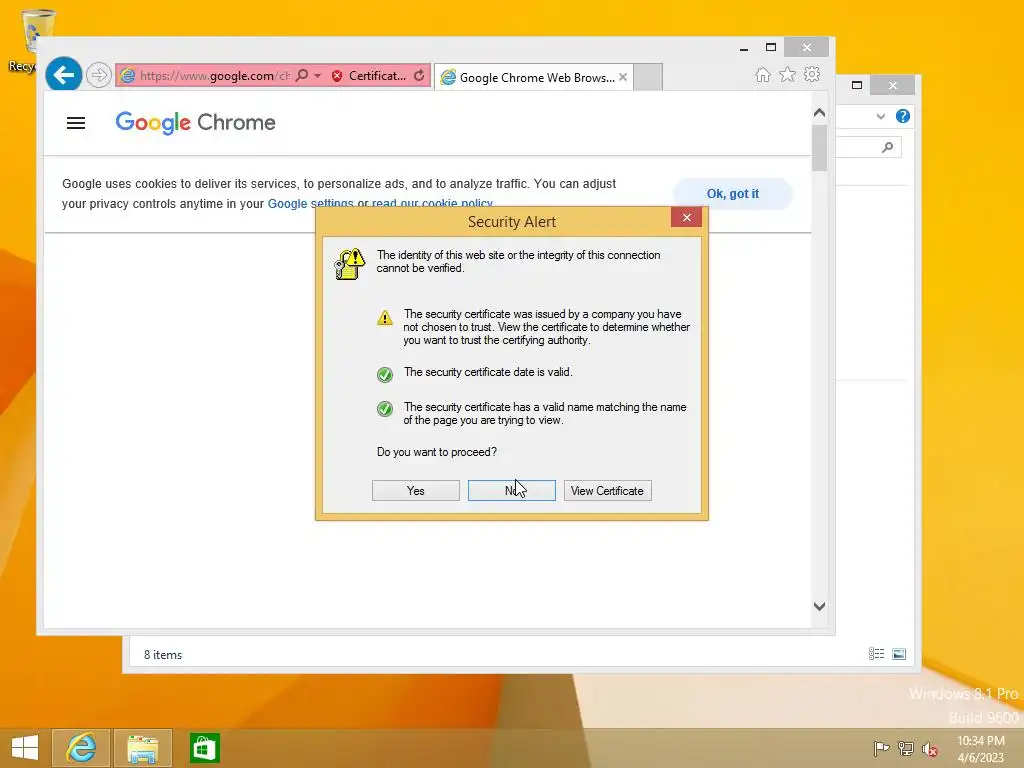Viewport: 1024px width, 768px height.
Task: Click the muted volume icon in tray
Action: click(x=930, y=749)
